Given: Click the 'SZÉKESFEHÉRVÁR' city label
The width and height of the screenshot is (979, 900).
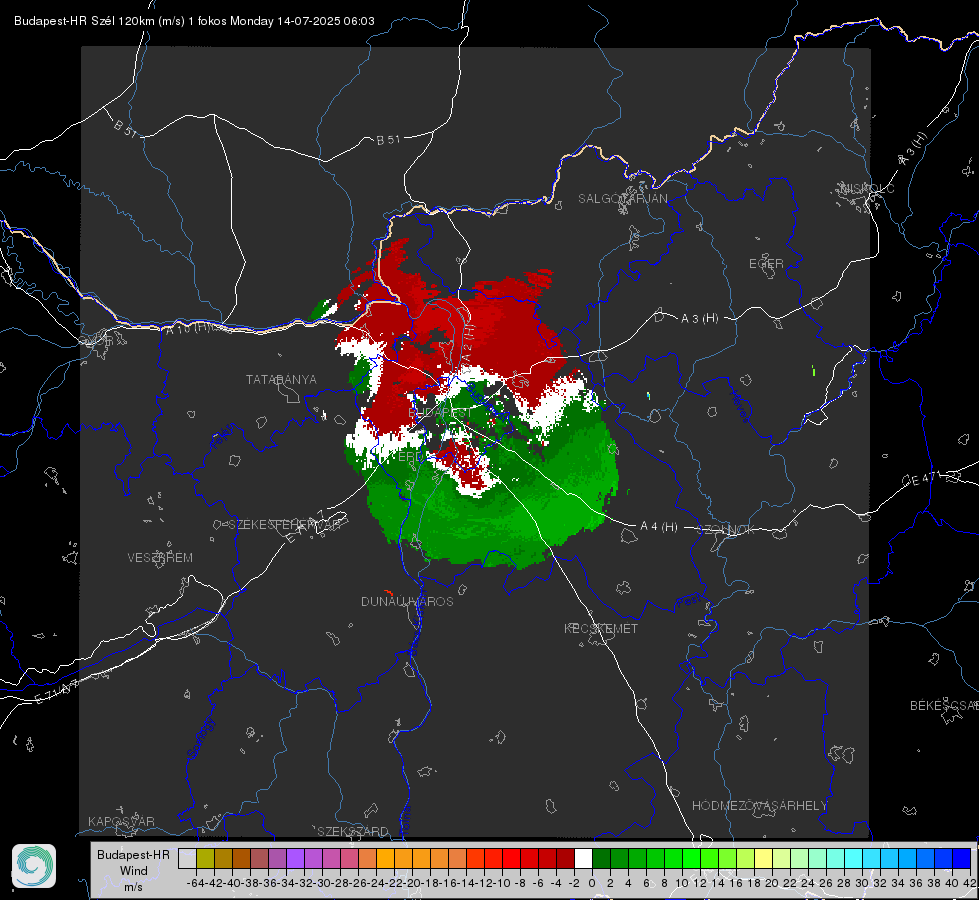Looking at the screenshot, I should 283,525.
